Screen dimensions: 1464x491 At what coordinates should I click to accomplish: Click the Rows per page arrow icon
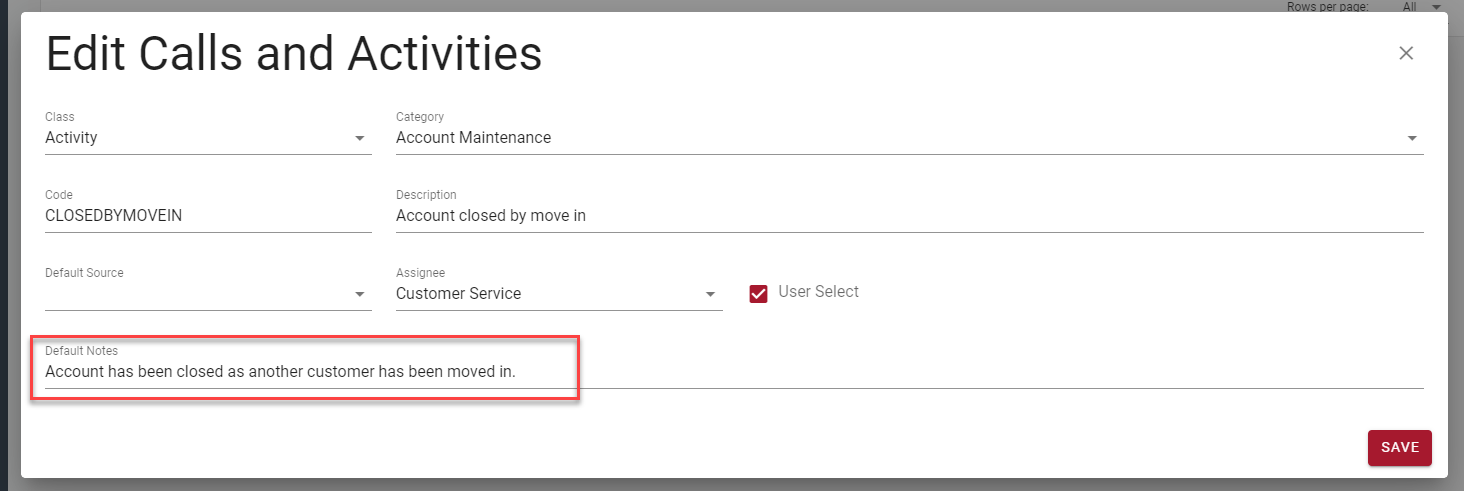pyautogui.click(x=1437, y=6)
